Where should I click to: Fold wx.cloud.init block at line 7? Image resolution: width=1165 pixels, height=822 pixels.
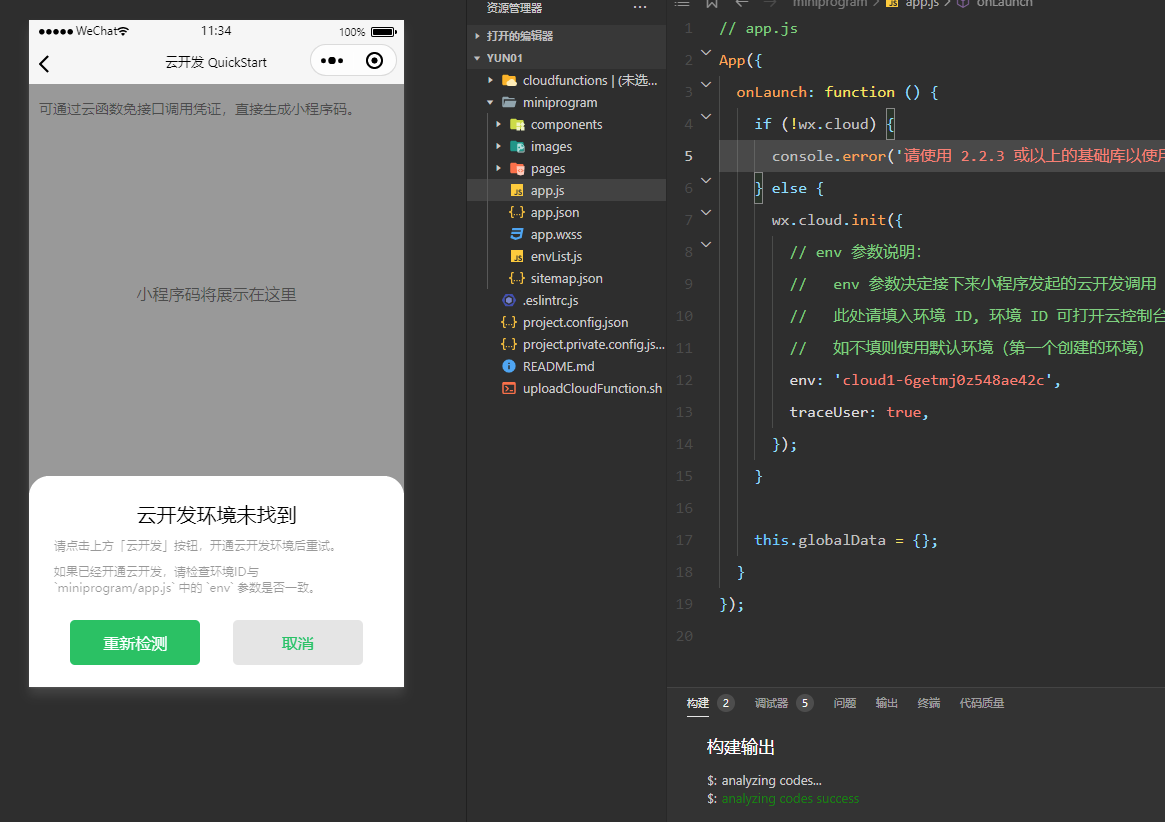pyautogui.click(x=706, y=213)
